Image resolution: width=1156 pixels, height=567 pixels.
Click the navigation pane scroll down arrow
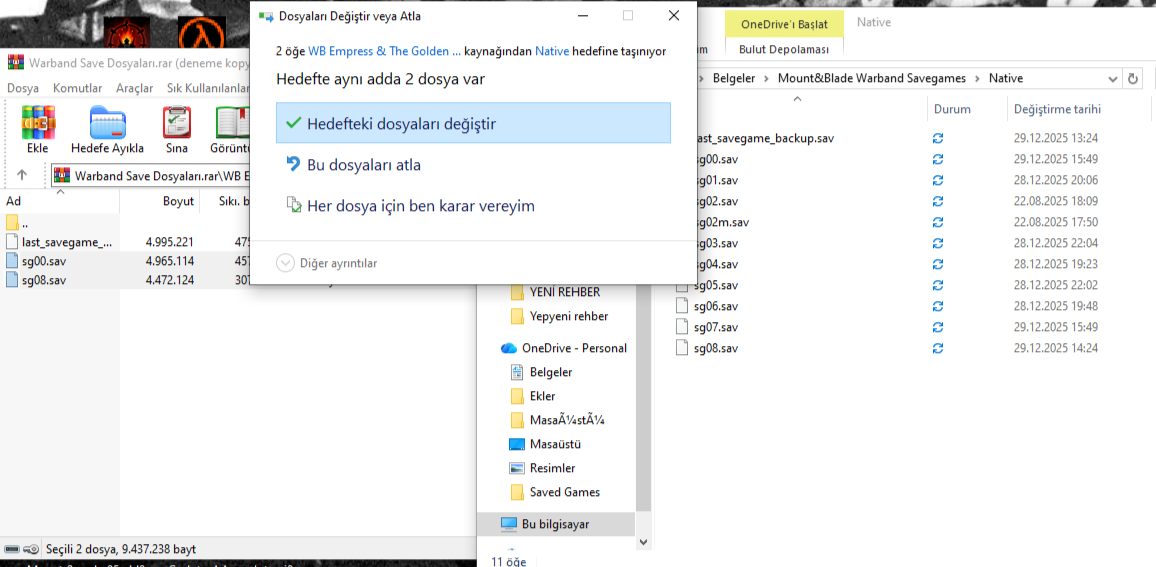[x=643, y=542]
